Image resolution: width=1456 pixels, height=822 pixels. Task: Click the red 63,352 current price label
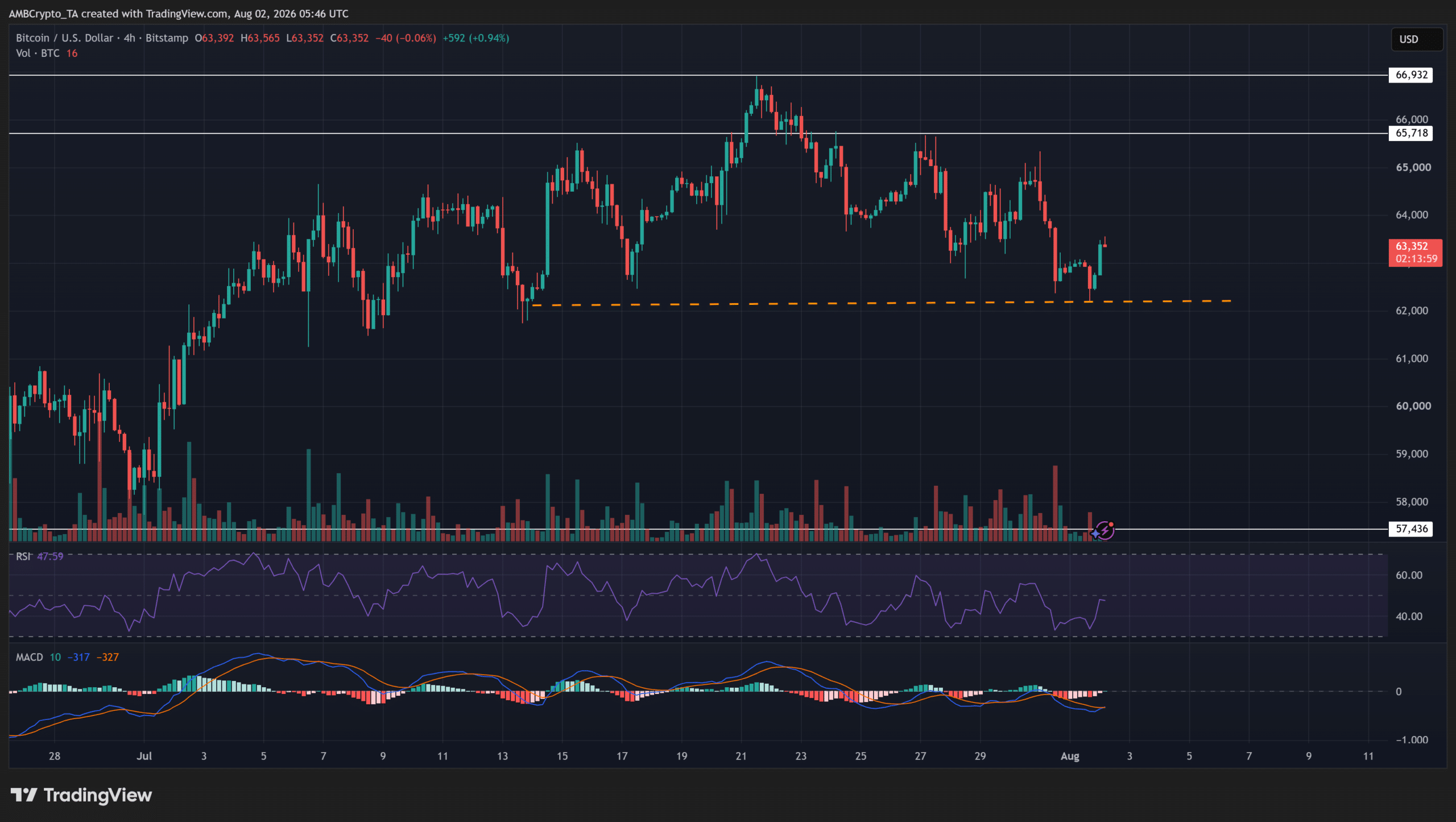[x=1412, y=246]
